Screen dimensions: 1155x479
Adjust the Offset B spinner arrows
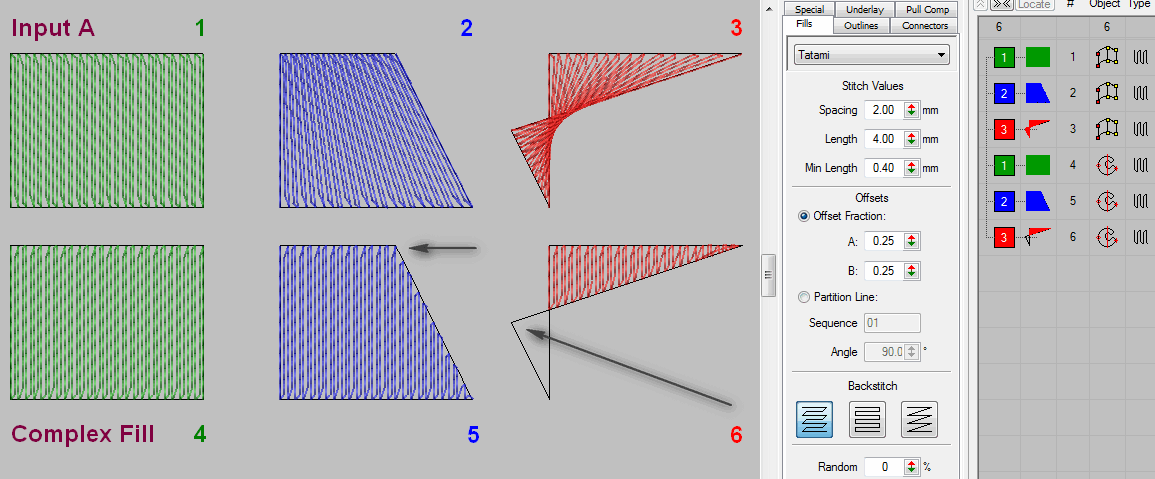911,270
